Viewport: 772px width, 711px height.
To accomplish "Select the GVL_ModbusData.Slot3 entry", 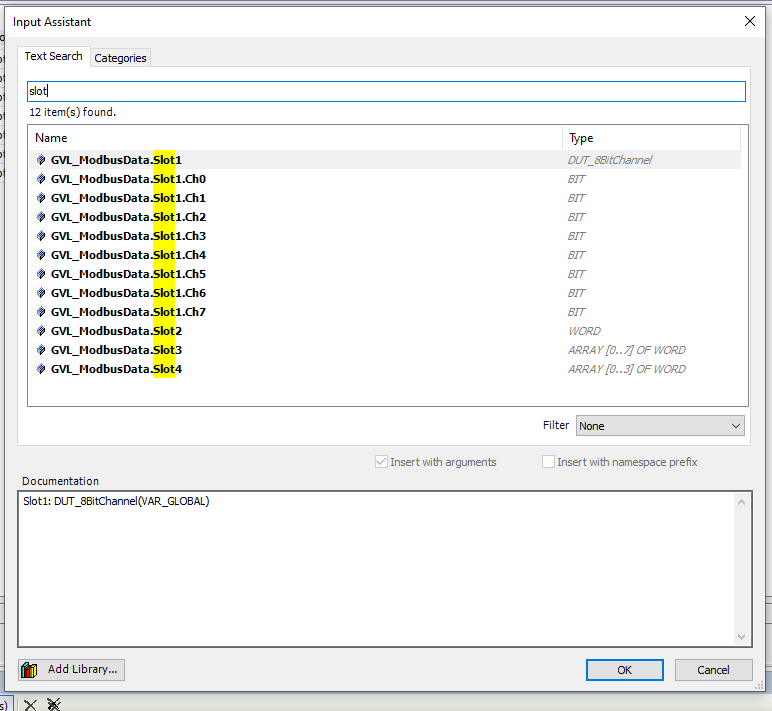I will [385, 350].
